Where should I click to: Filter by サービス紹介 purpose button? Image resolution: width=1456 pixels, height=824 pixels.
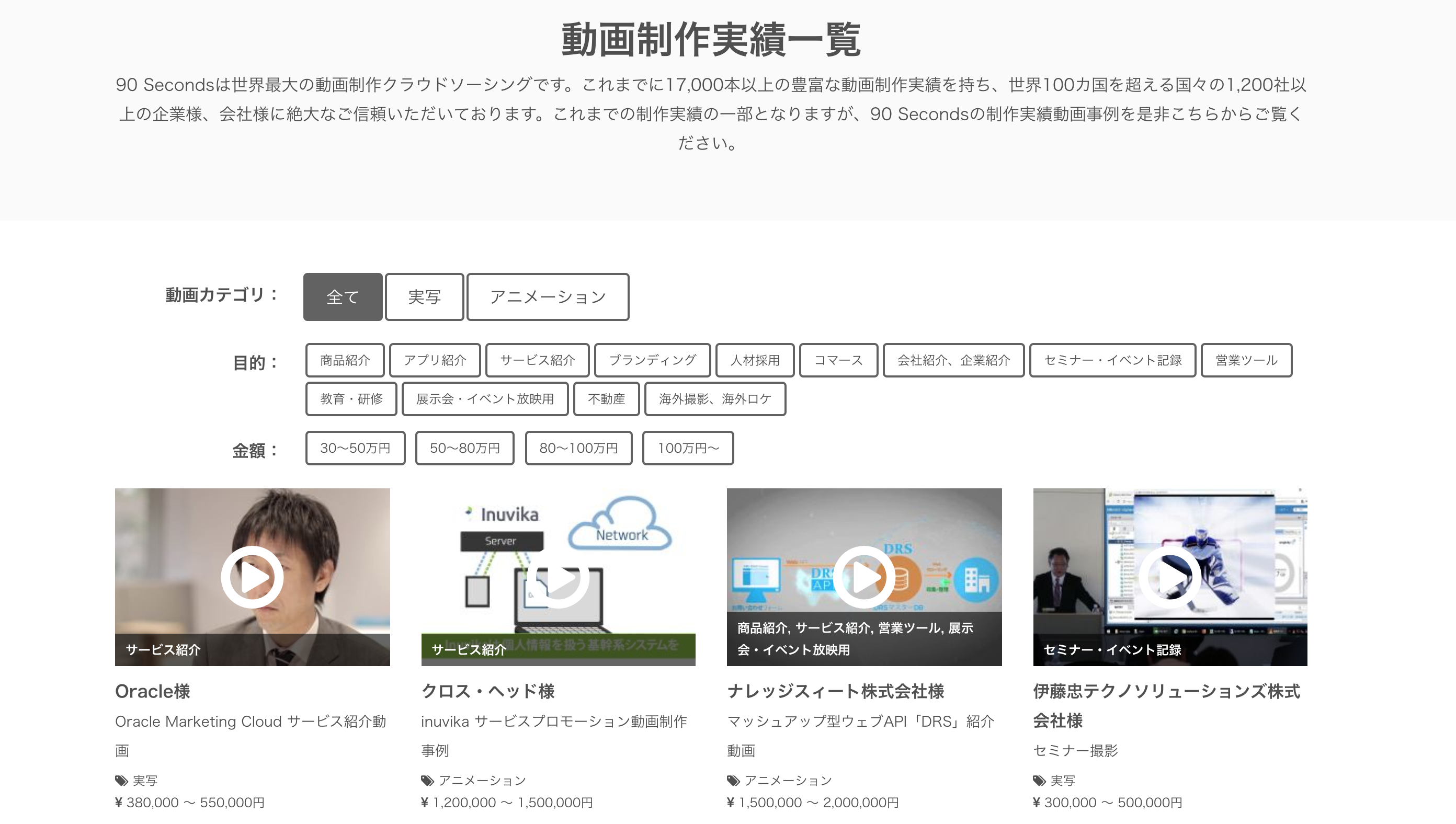tap(537, 360)
